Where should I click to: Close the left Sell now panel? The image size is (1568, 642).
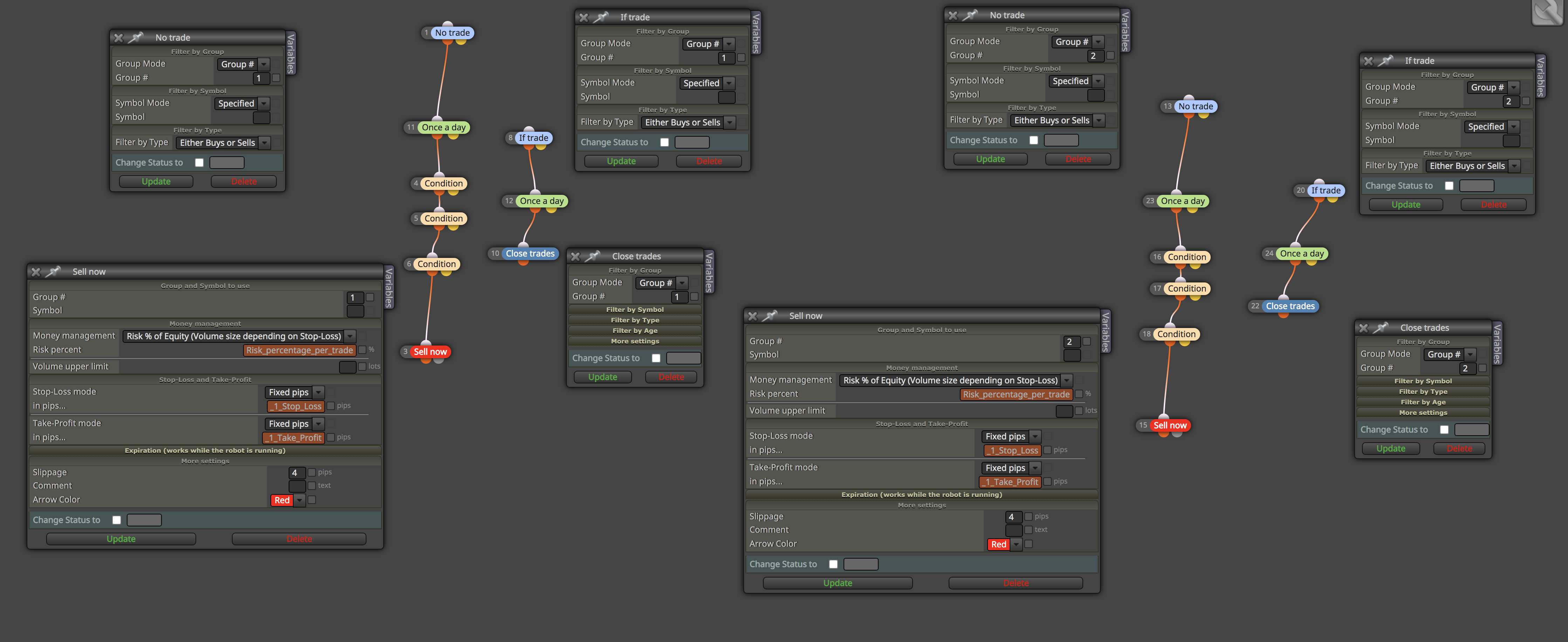(x=36, y=272)
